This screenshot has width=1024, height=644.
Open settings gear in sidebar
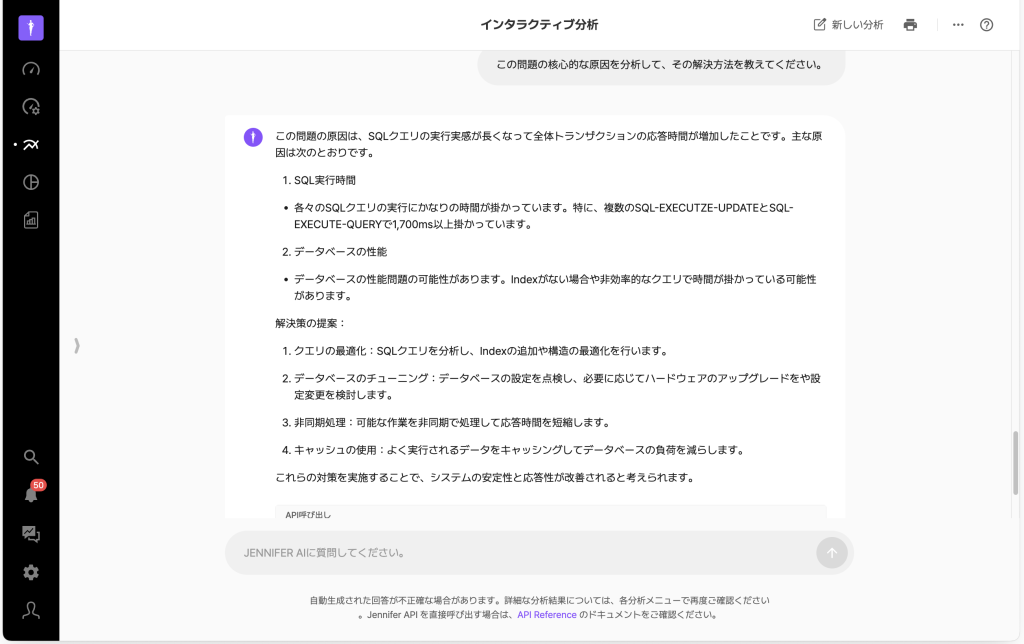click(x=31, y=572)
